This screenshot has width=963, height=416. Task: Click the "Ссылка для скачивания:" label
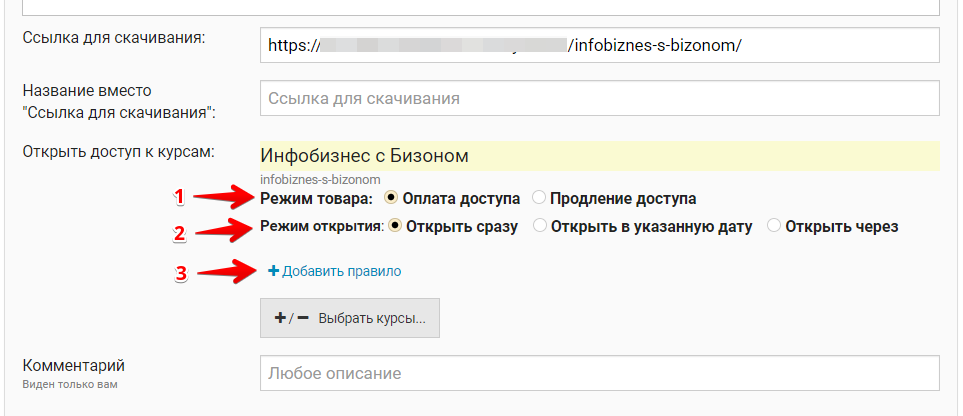pyautogui.click(x=113, y=39)
